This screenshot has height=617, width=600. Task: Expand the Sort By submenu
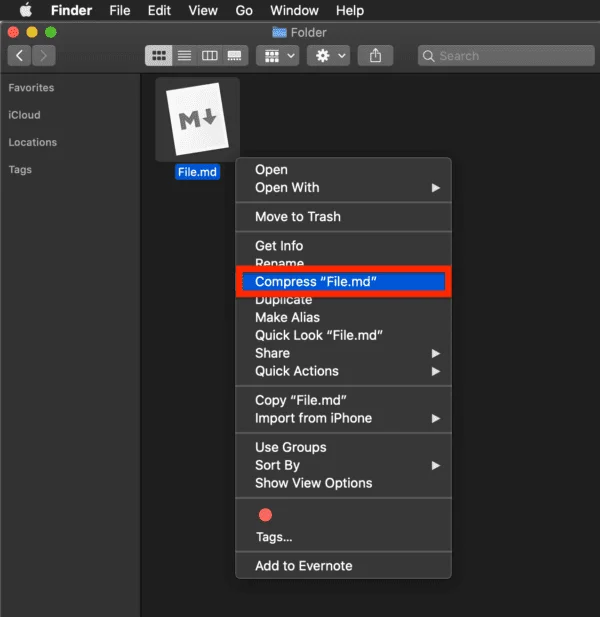pyautogui.click(x=343, y=466)
